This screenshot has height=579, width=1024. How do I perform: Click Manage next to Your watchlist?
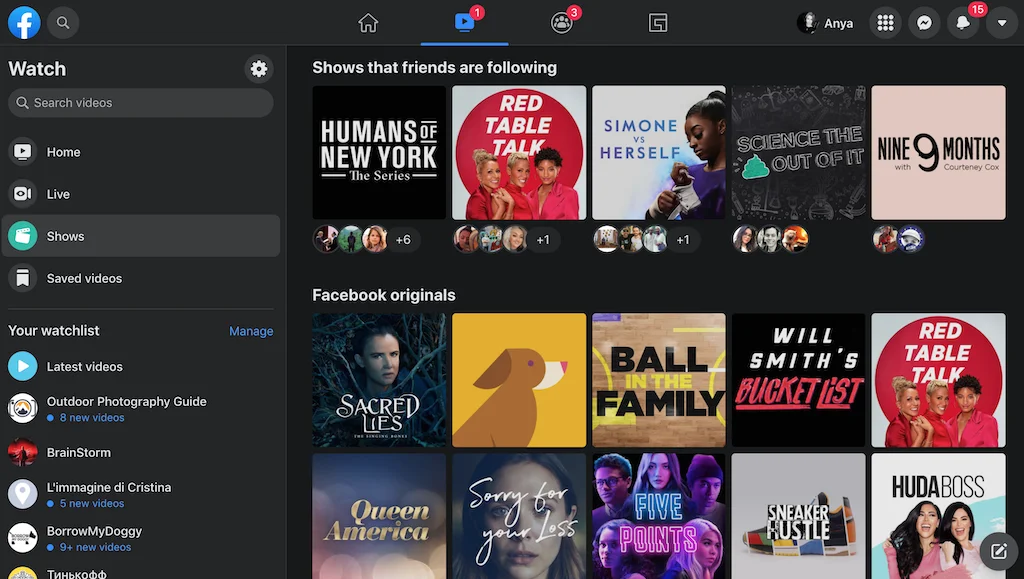click(251, 331)
